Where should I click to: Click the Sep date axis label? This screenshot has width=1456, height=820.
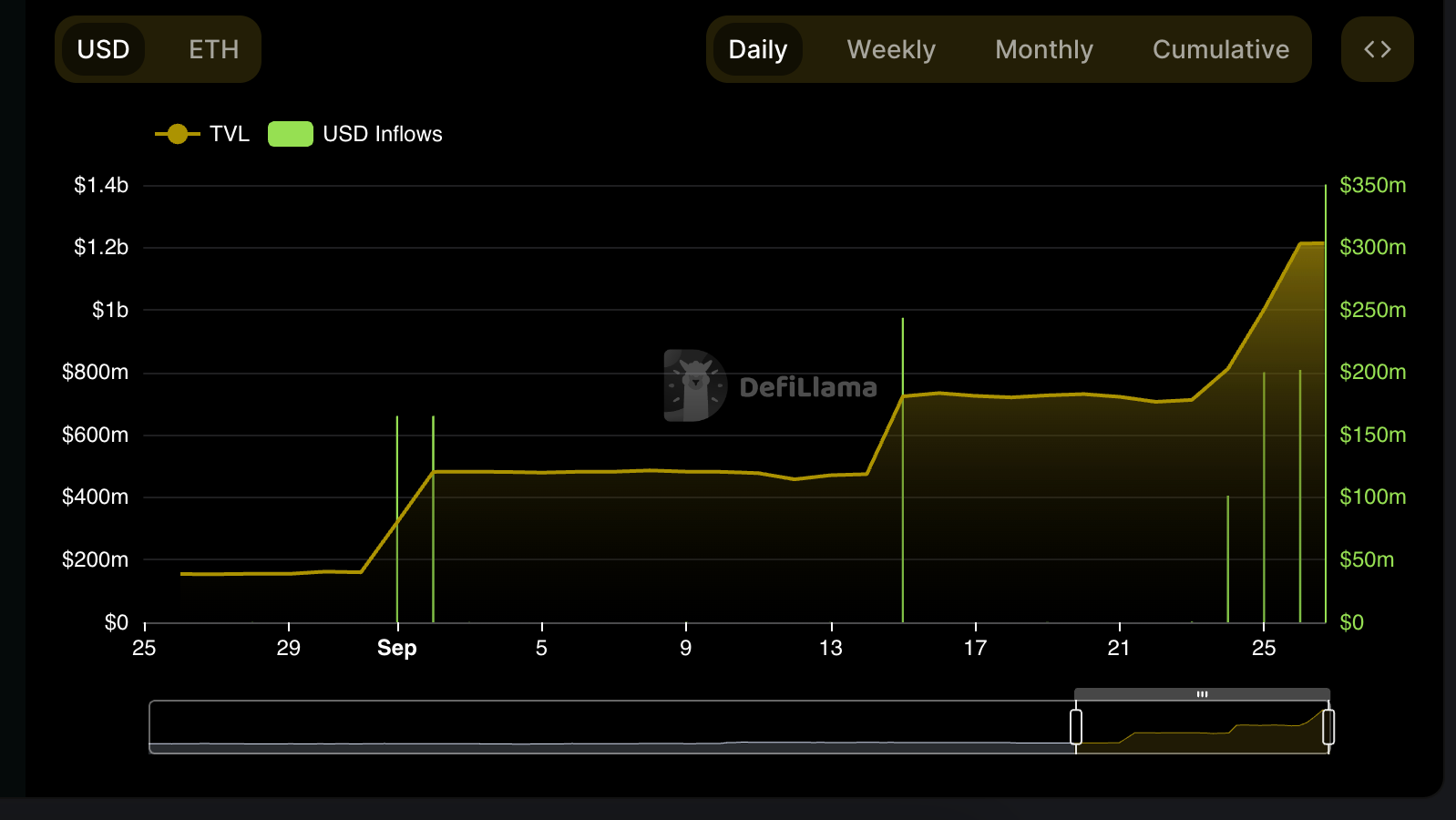click(x=397, y=648)
